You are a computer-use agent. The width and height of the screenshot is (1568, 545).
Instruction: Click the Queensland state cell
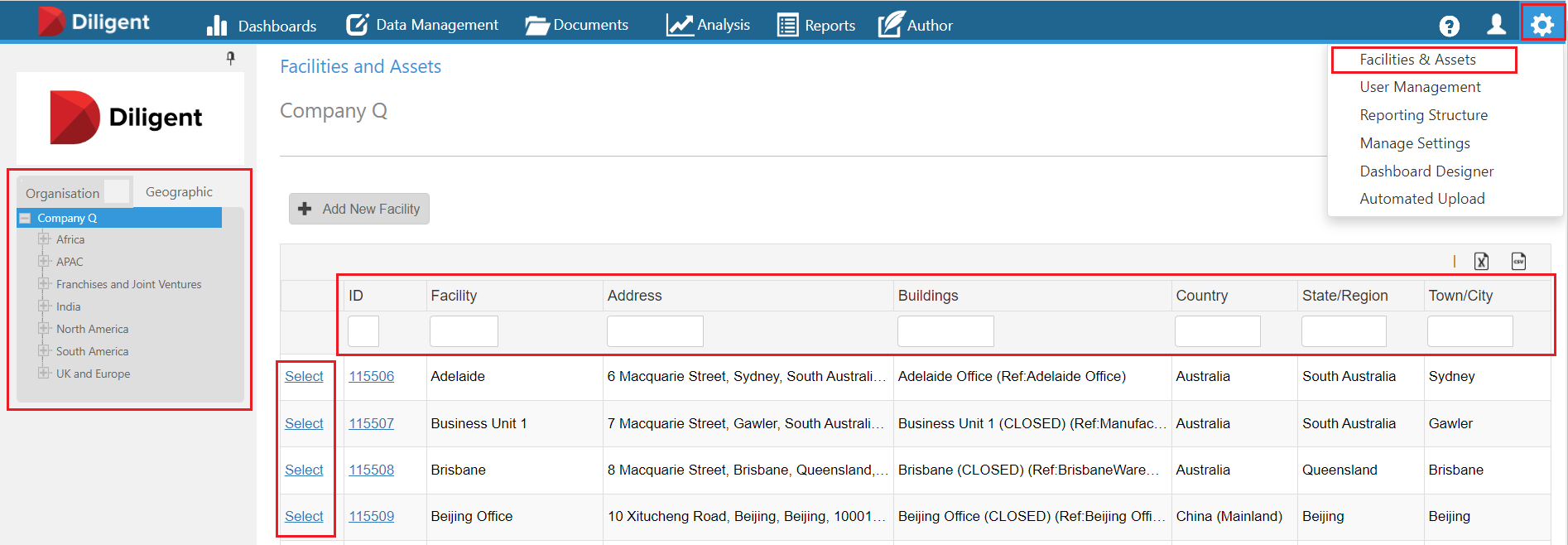[x=1340, y=470]
